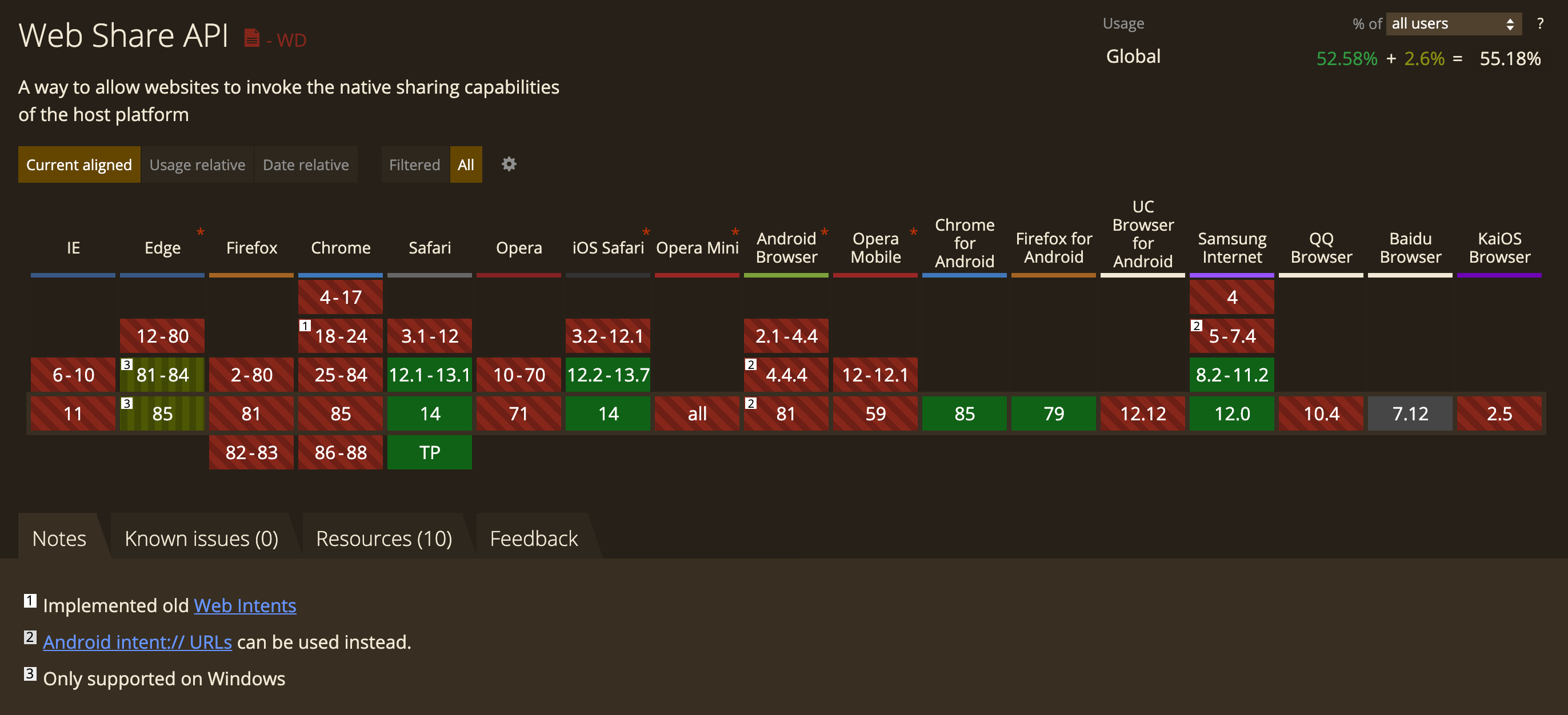This screenshot has height=715, width=1568.
Task: Open the Feedback tab
Action: point(534,538)
